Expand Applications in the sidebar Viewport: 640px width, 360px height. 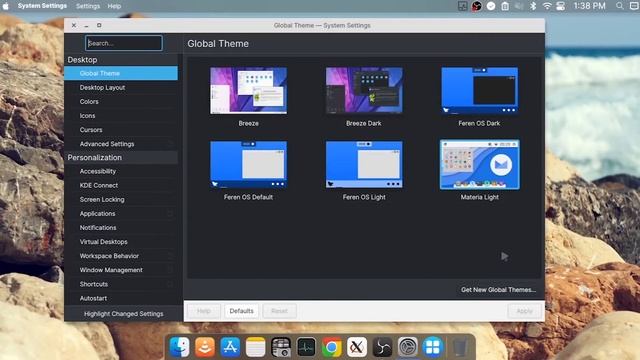tap(121, 213)
